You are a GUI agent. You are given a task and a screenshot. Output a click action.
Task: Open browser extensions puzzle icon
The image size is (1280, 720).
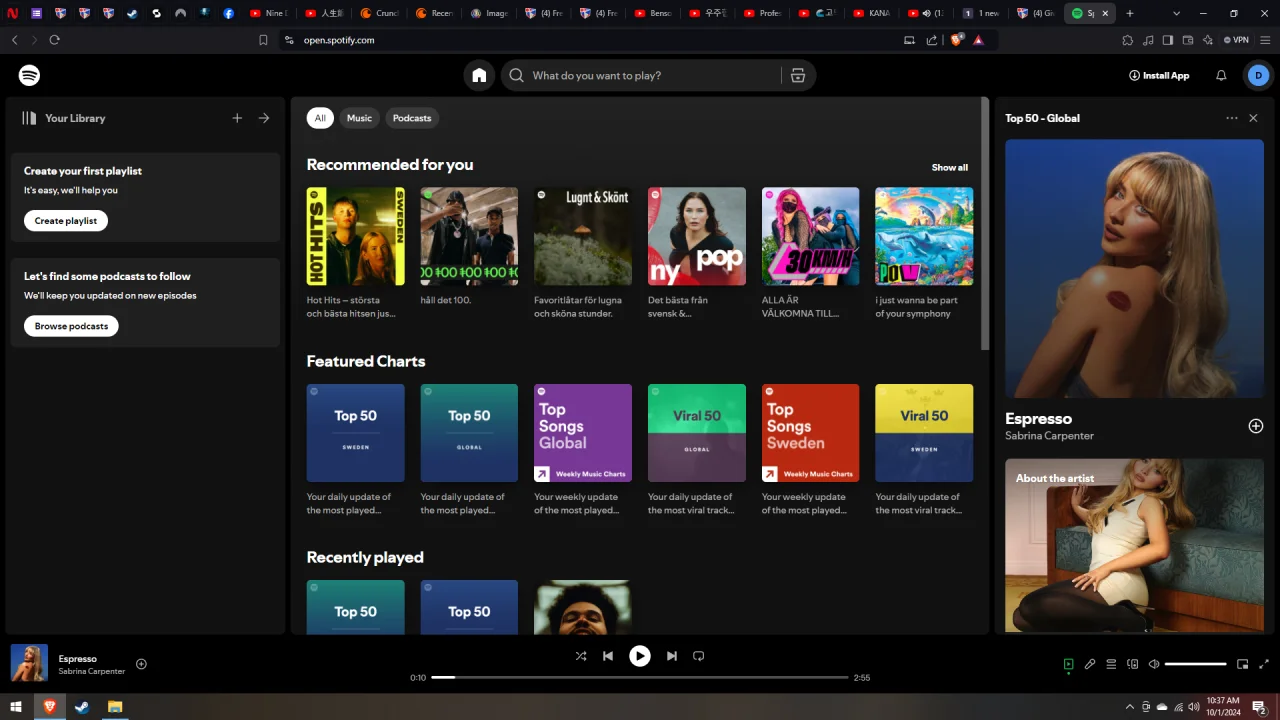tap(1128, 40)
